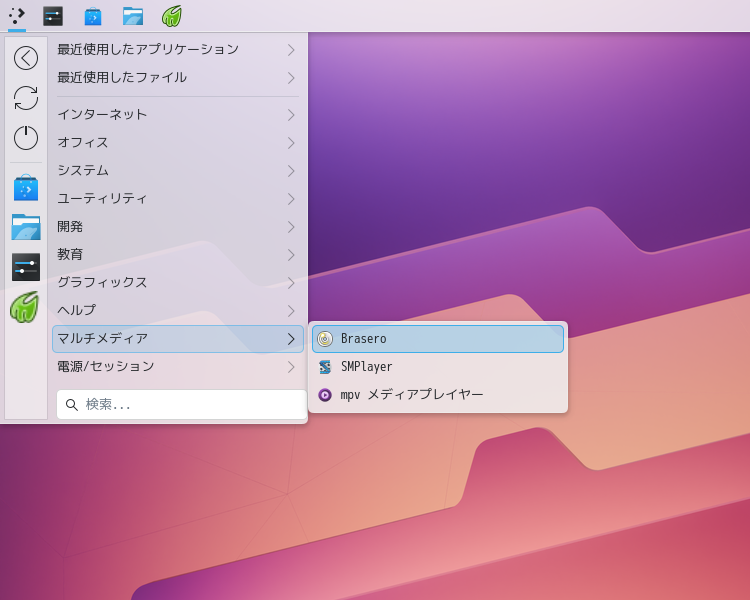The image size is (750, 600).
Task: Expand the chevron next to グラフィックス
Action: coord(291,283)
